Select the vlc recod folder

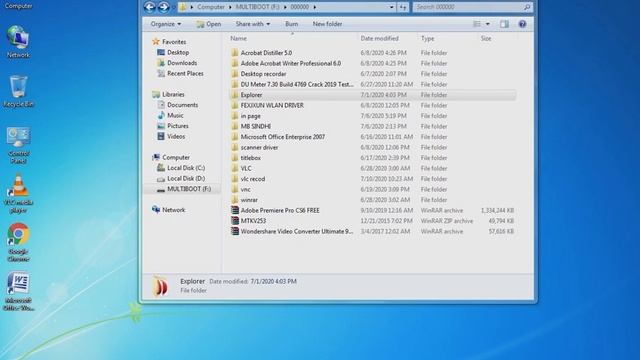pos(253,179)
